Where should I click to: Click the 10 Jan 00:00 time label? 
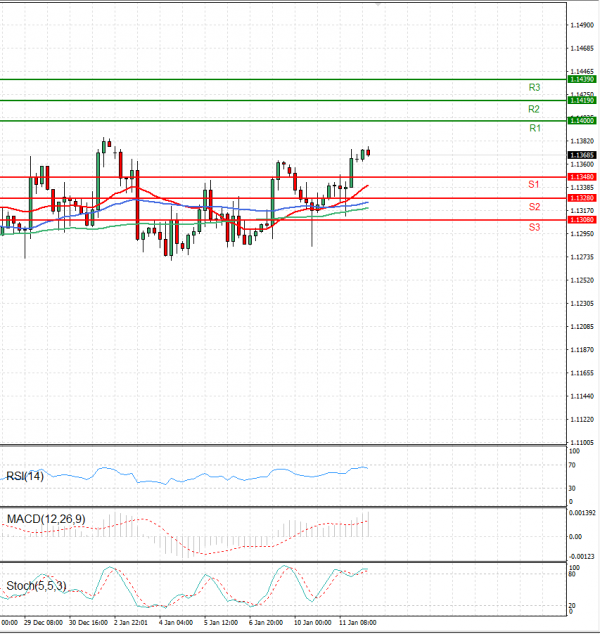(313, 623)
